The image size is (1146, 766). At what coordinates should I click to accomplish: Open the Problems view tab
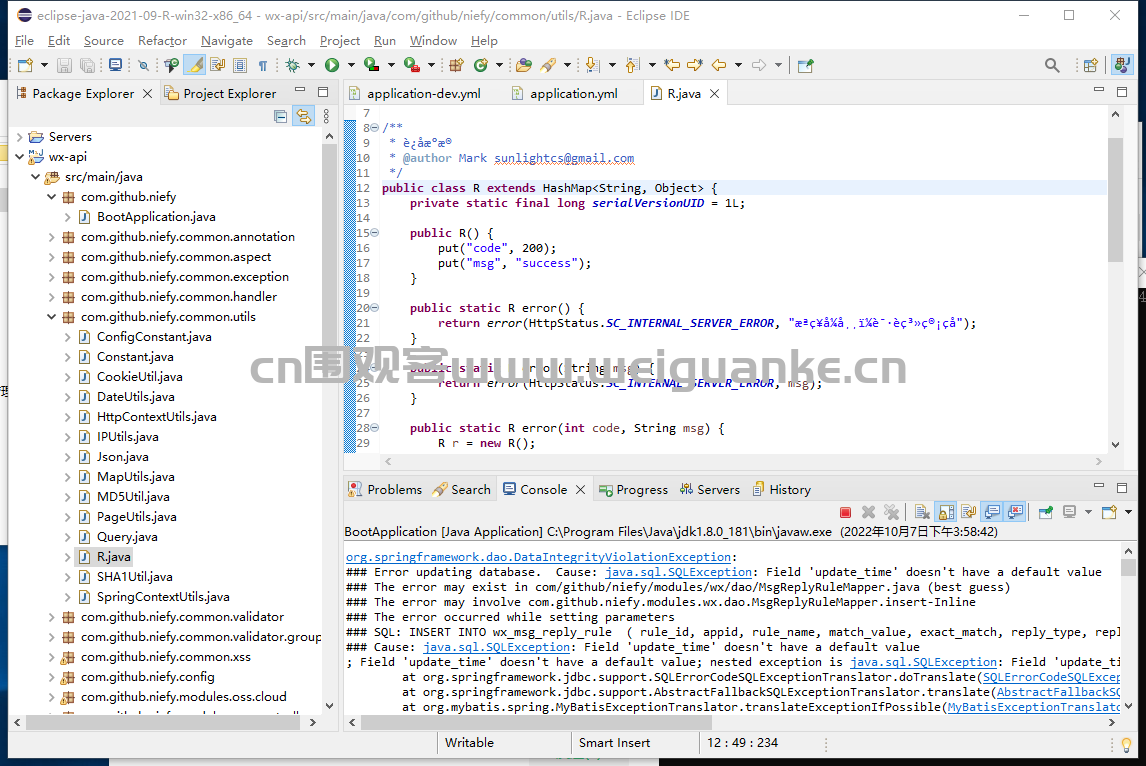click(385, 490)
